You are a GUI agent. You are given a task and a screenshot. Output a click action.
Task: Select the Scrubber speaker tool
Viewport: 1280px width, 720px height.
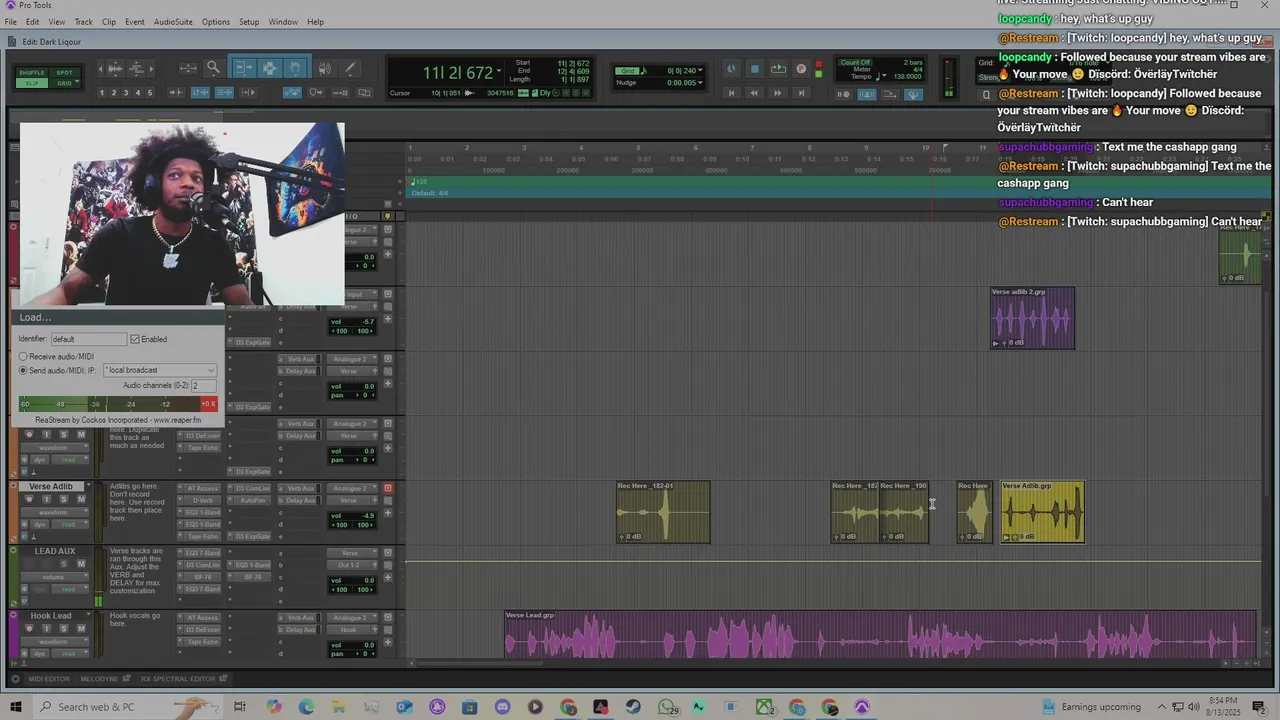click(324, 68)
